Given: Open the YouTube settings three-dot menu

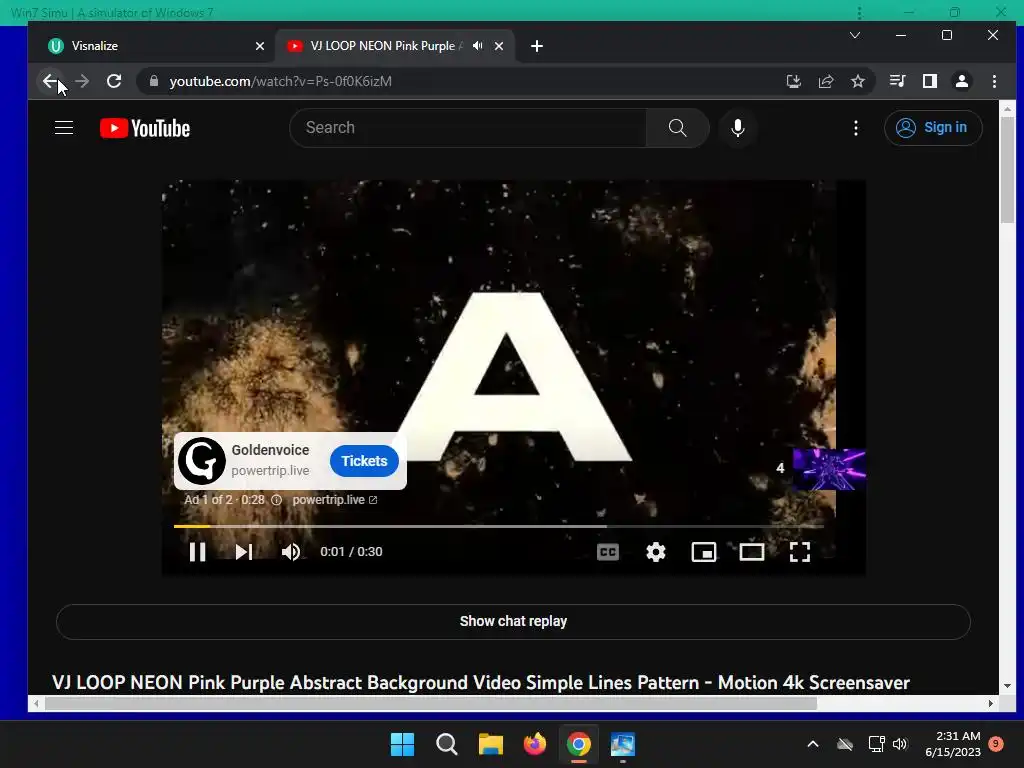Looking at the screenshot, I should click(856, 127).
